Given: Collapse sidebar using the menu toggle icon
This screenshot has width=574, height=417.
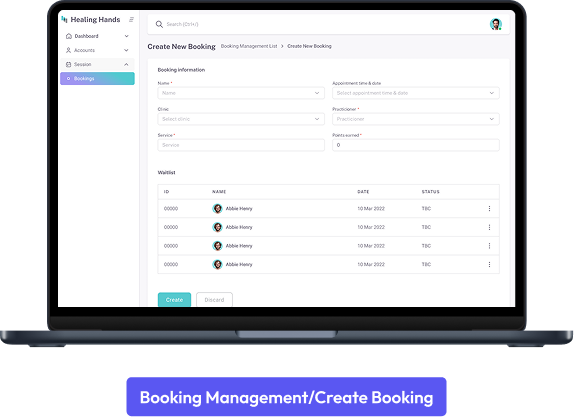Looking at the screenshot, I should [131, 19].
